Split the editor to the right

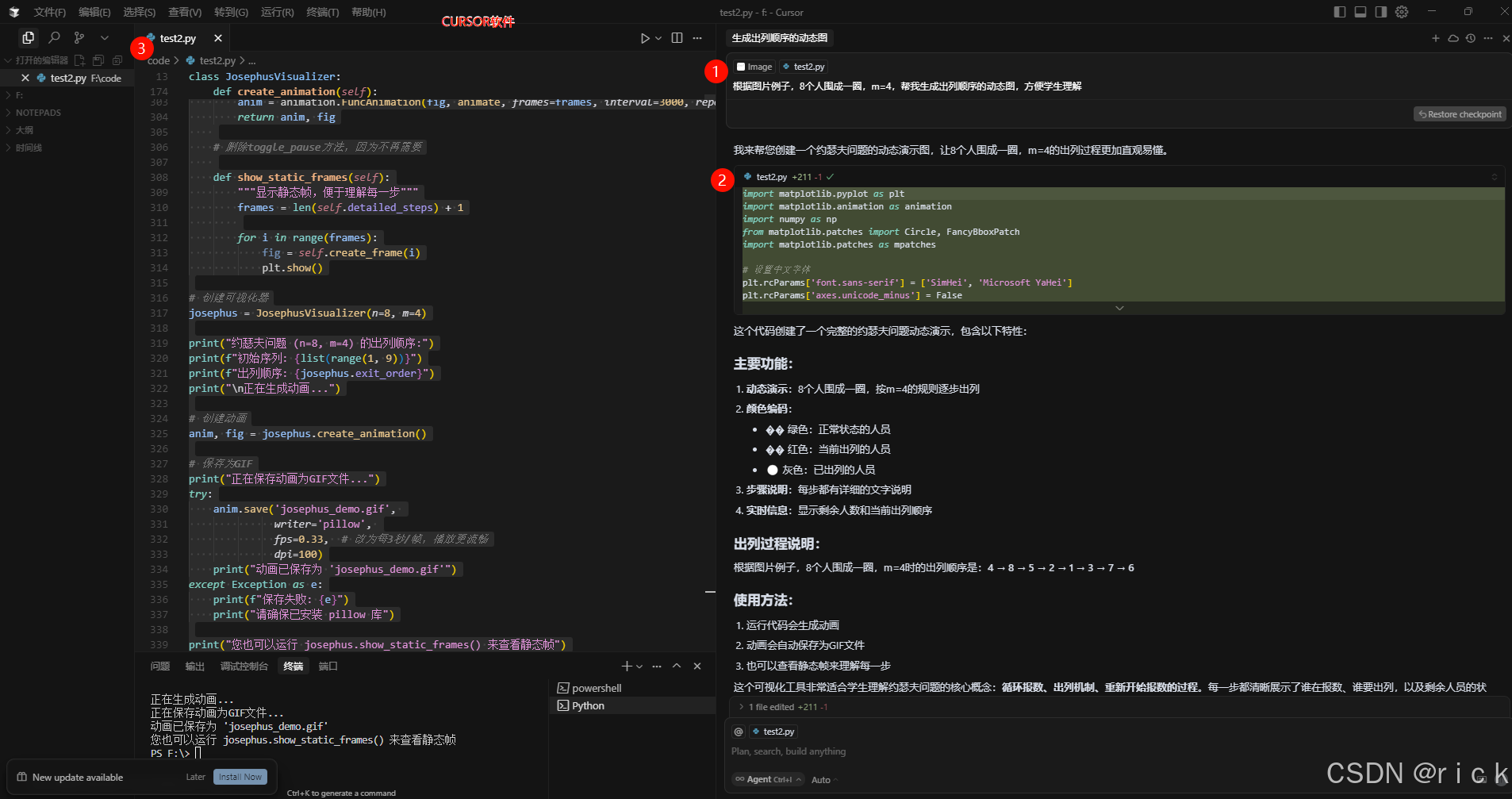(x=677, y=38)
